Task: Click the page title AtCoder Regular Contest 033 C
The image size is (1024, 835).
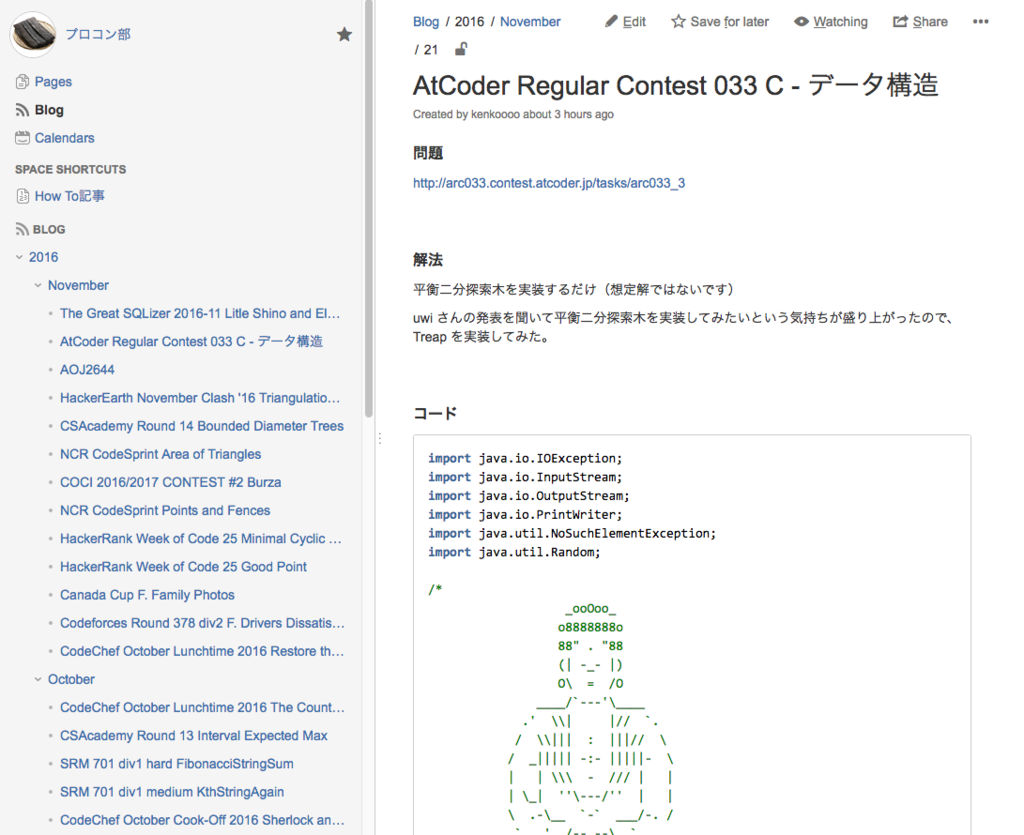Action: (x=676, y=86)
